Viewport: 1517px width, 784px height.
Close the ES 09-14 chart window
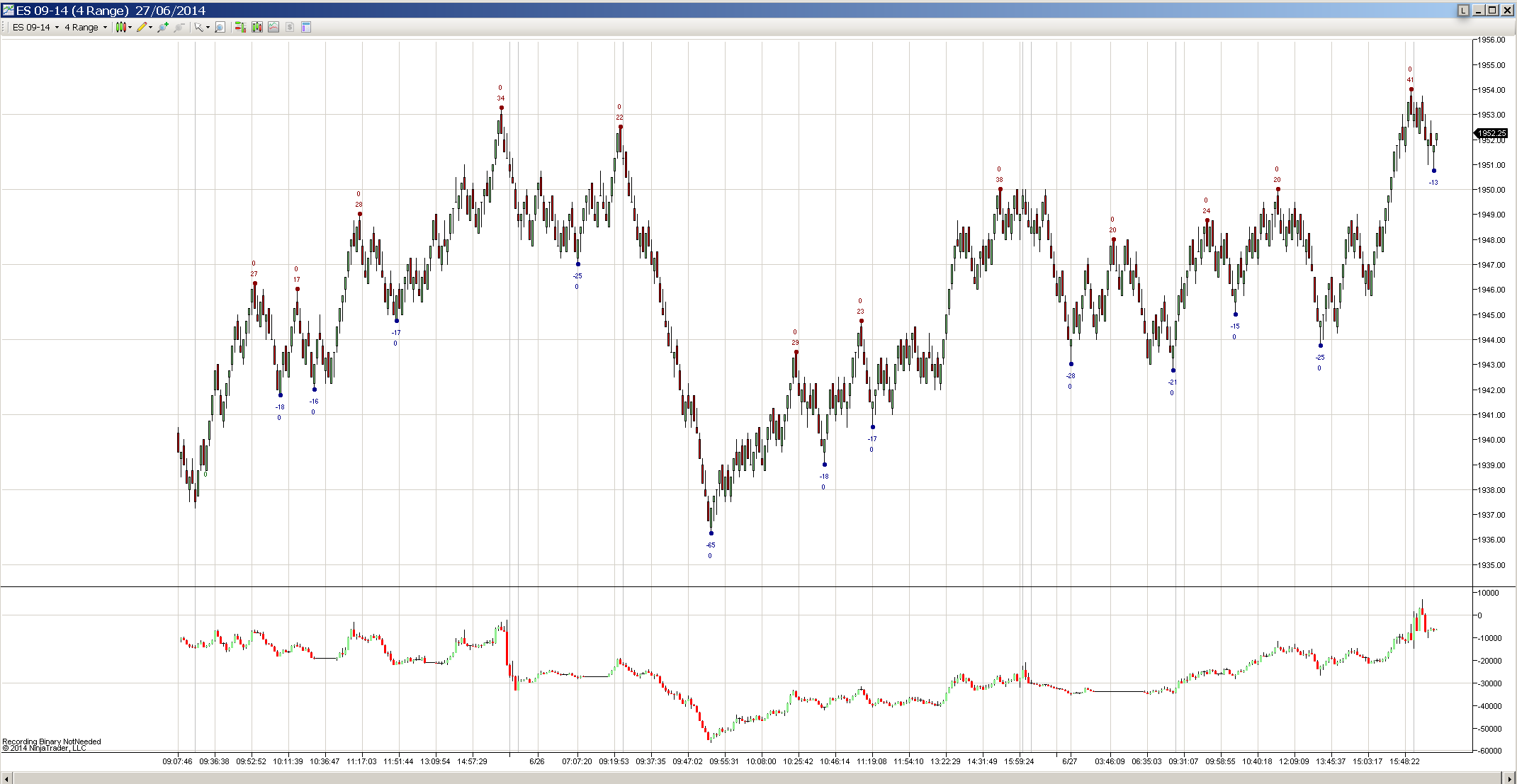[x=1507, y=10]
